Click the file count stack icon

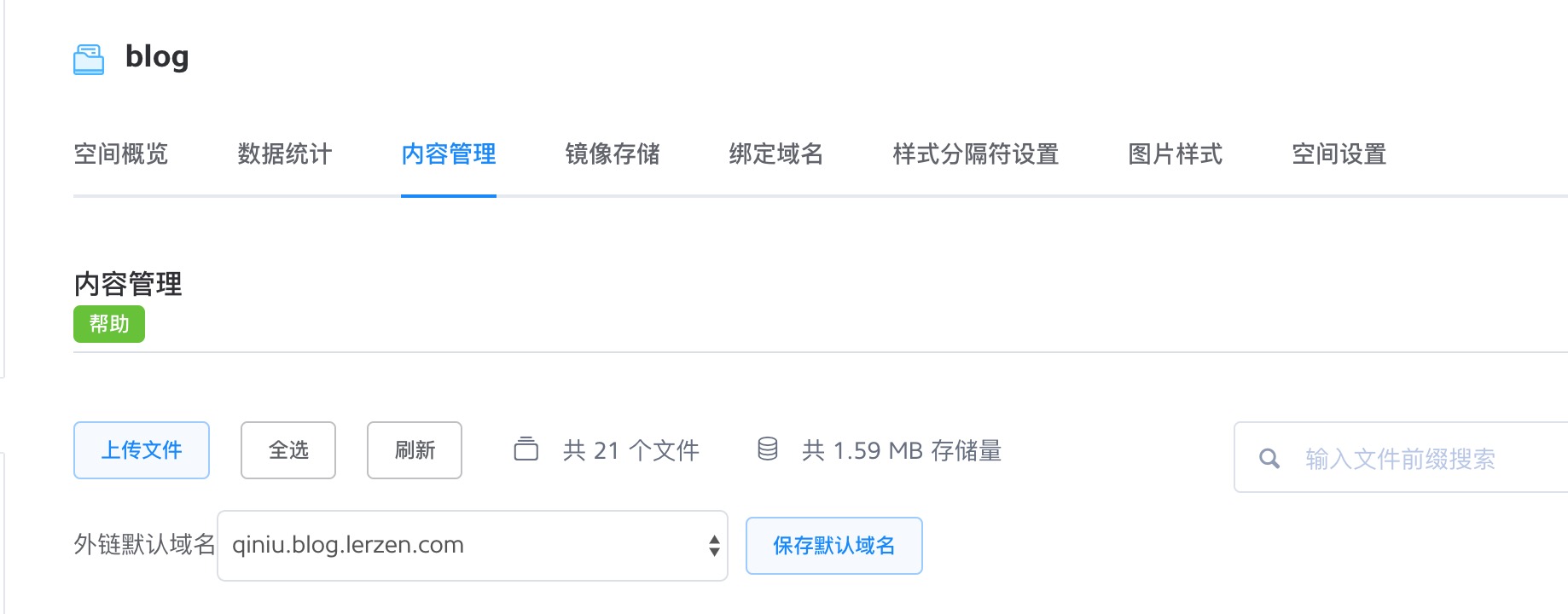click(526, 449)
